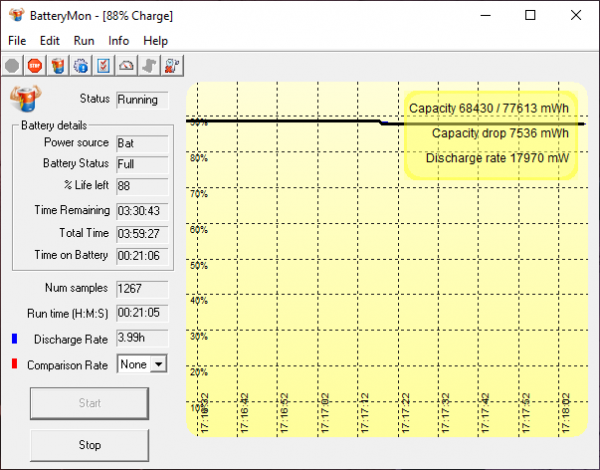Open the Info menu
The image size is (600, 470).
tap(119, 41)
